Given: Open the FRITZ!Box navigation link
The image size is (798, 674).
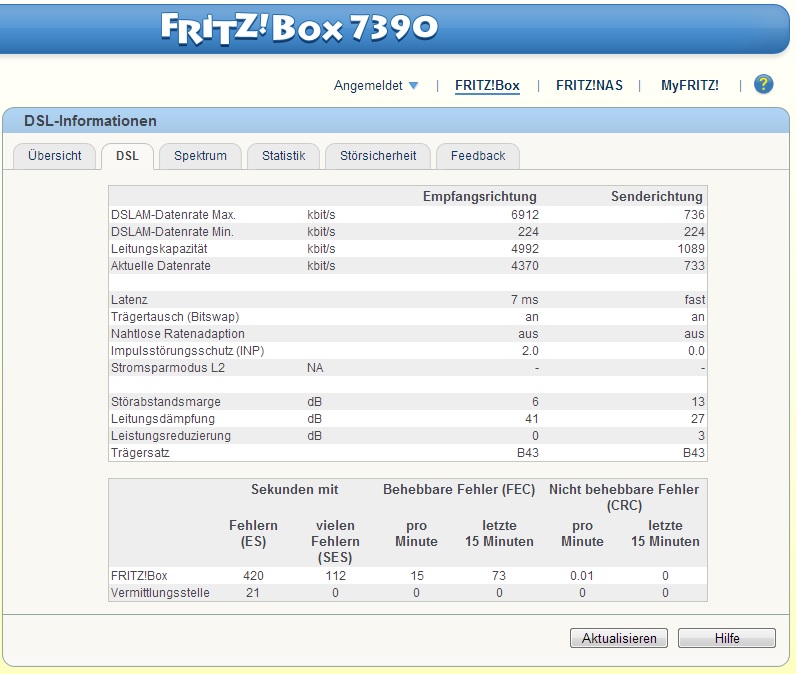Looking at the screenshot, I should pyautogui.click(x=487, y=86).
